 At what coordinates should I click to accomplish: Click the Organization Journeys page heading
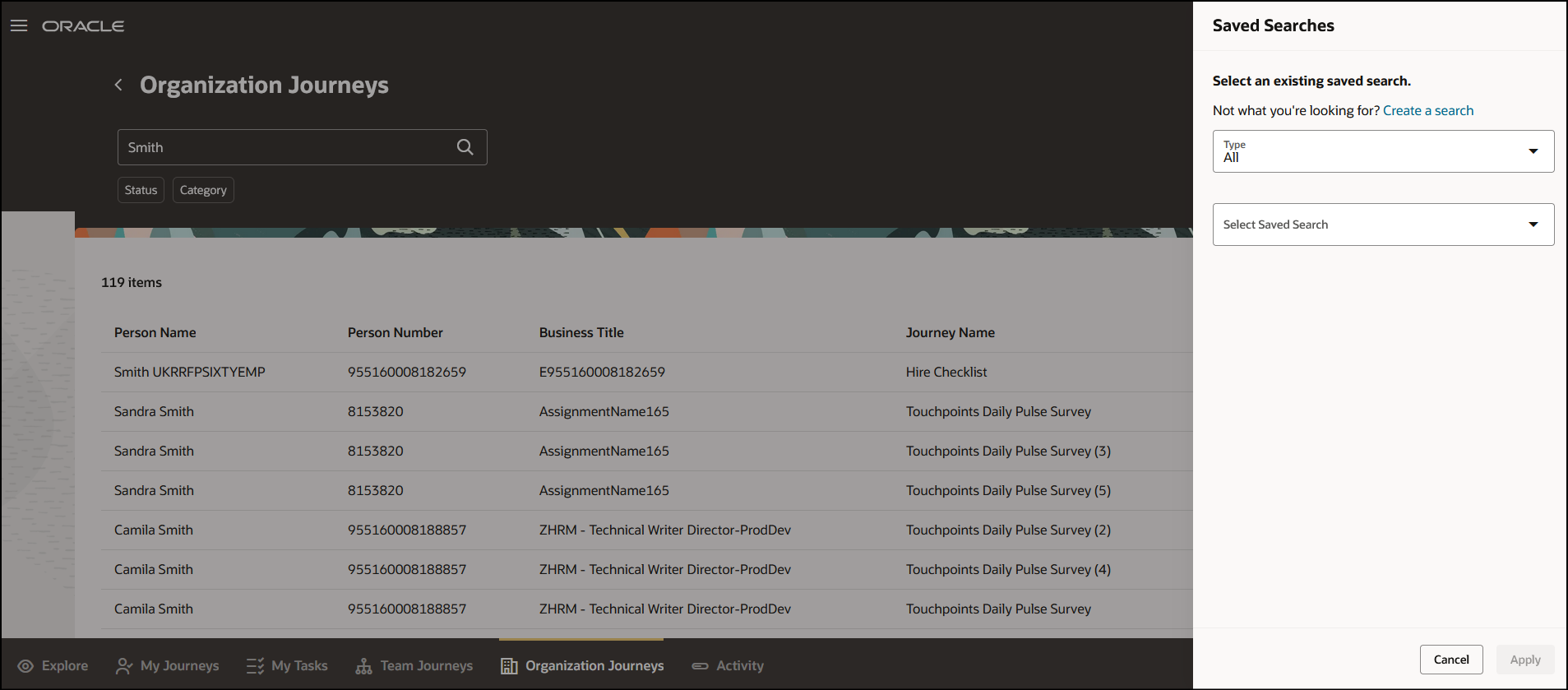(x=264, y=85)
